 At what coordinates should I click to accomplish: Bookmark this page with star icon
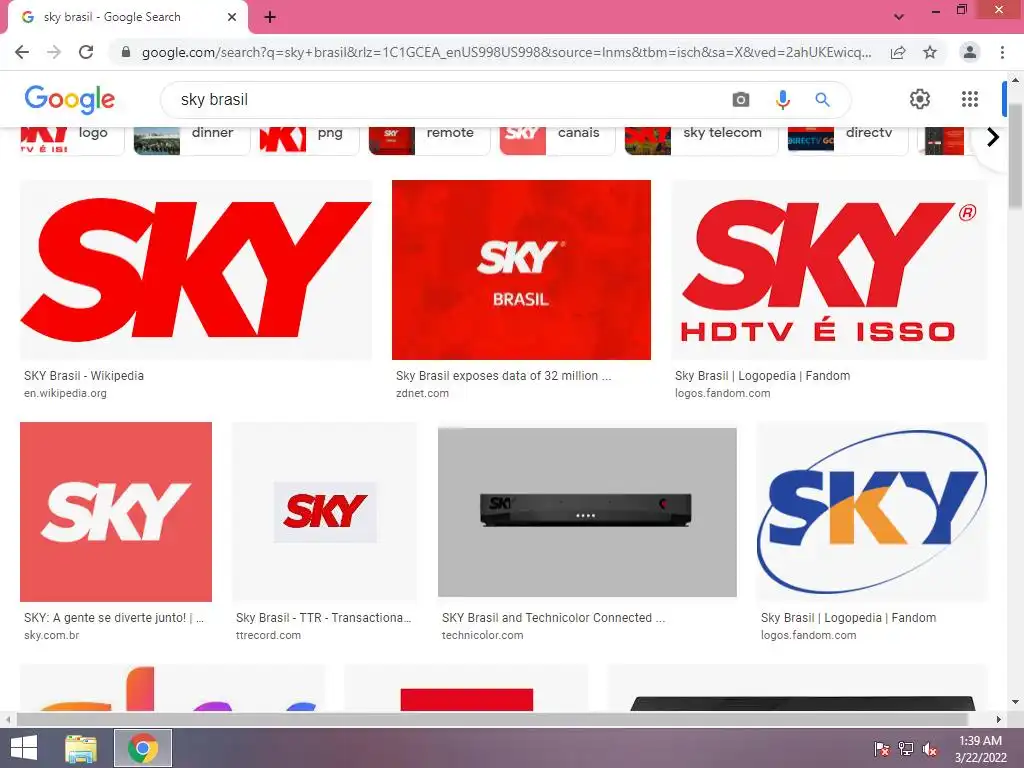pos(930,52)
